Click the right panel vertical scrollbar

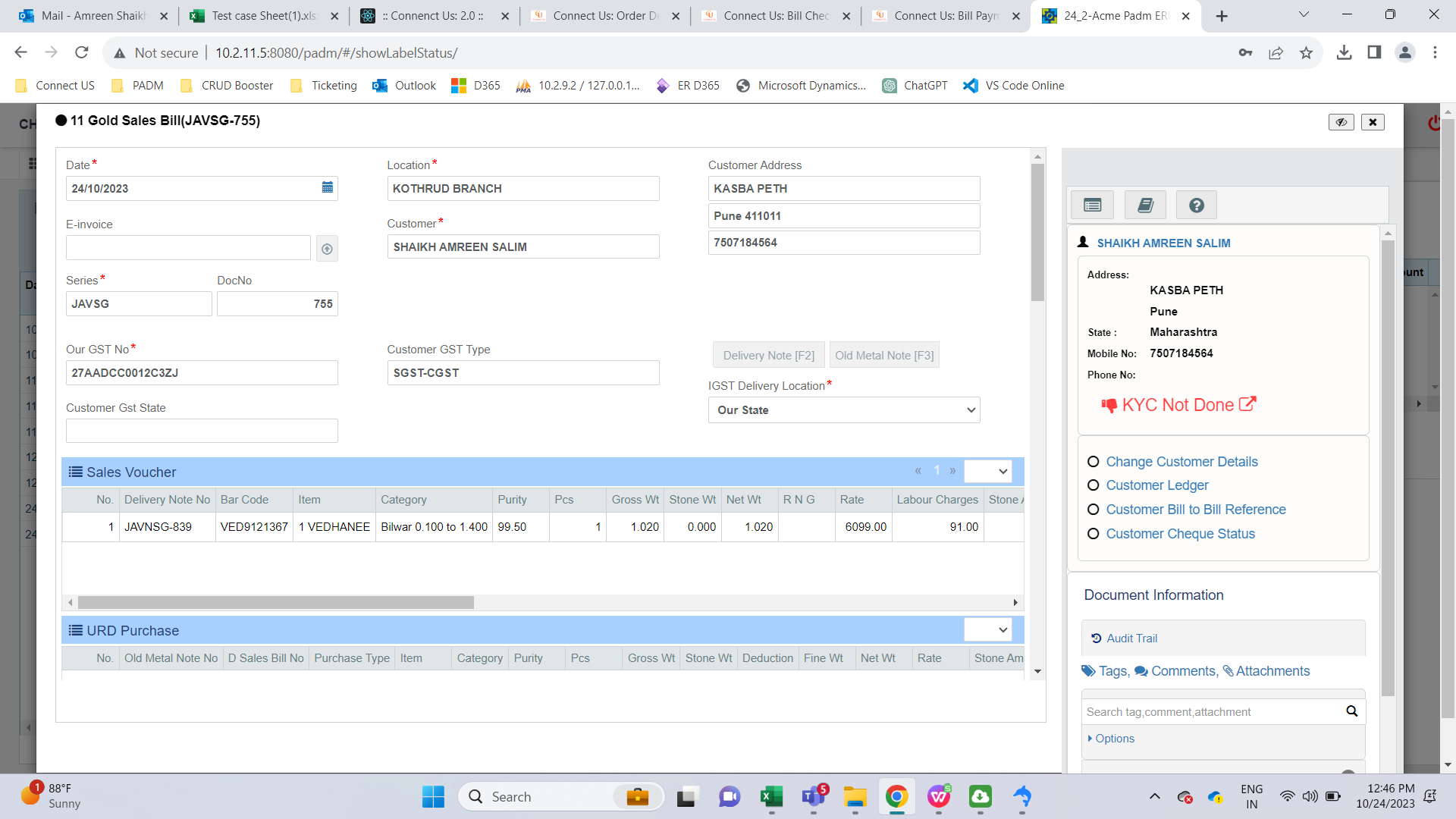1388,468
